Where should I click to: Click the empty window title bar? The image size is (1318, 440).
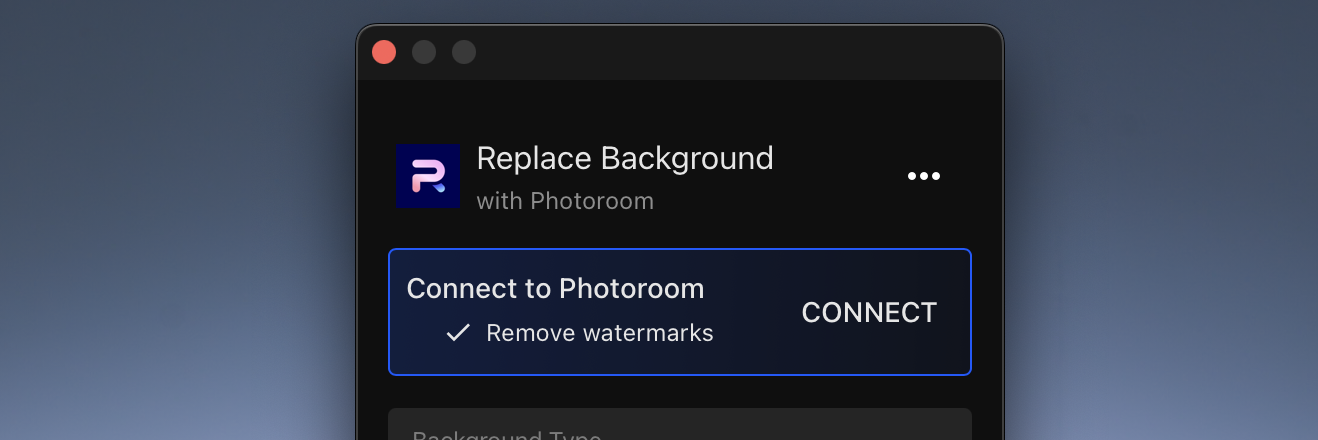click(x=740, y=52)
